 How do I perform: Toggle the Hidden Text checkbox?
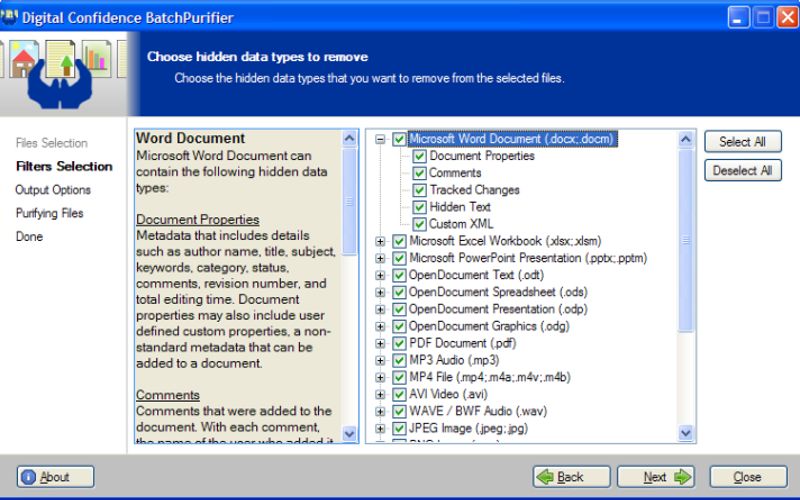(419, 207)
